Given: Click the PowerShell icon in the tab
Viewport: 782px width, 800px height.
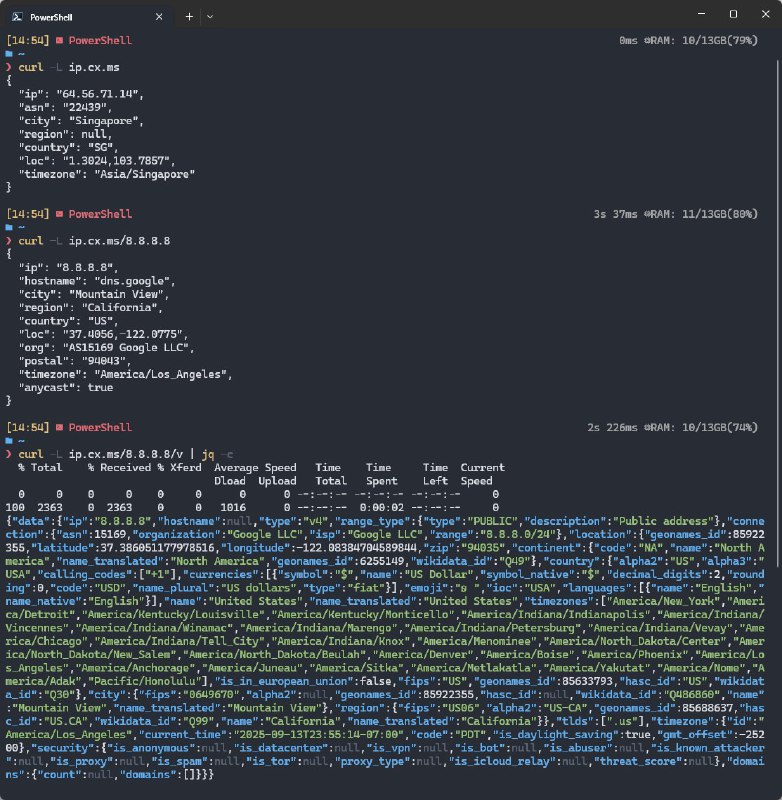Looking at the screenshot, I should [17, 16].
